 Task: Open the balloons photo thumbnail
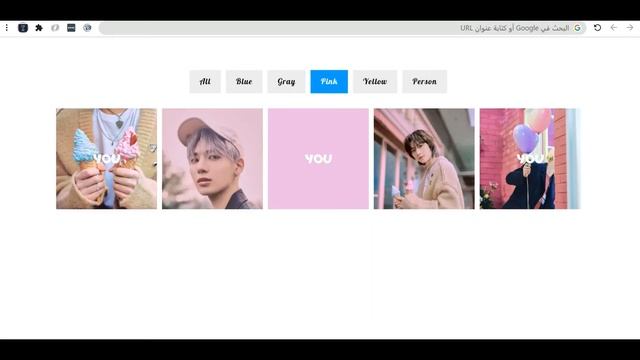pos(530,159)
